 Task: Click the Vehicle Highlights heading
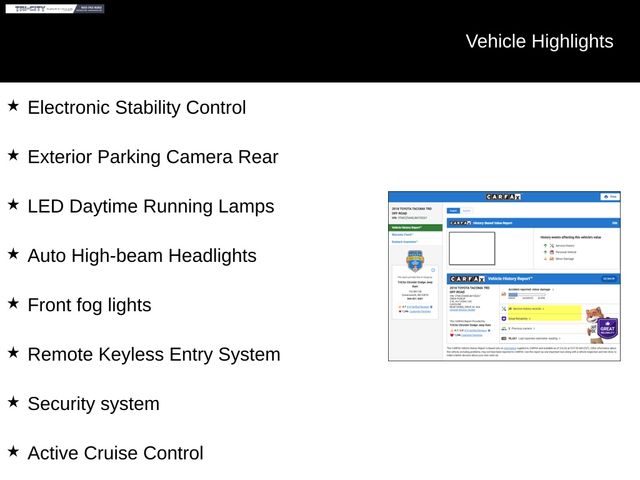click(539, 41)
